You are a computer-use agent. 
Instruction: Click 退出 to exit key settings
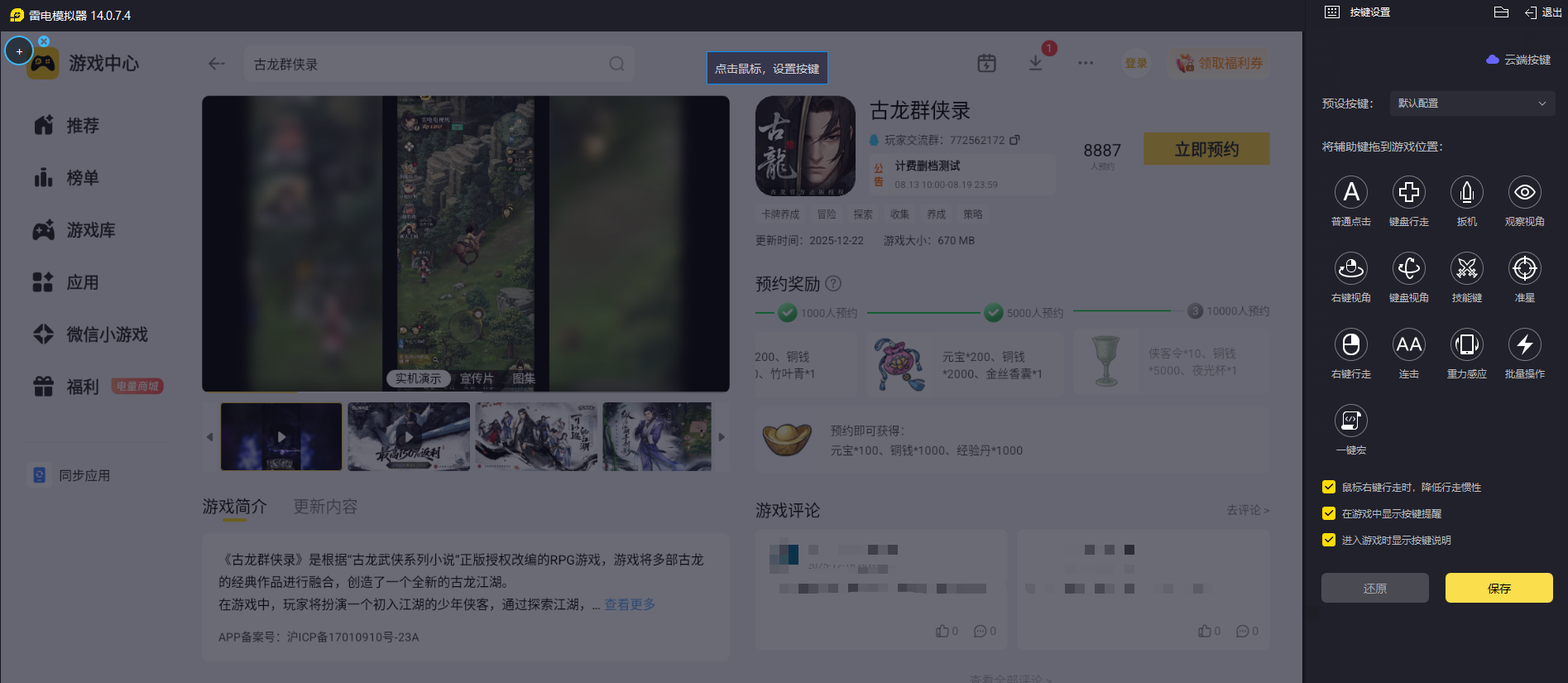click(1544, 12)
